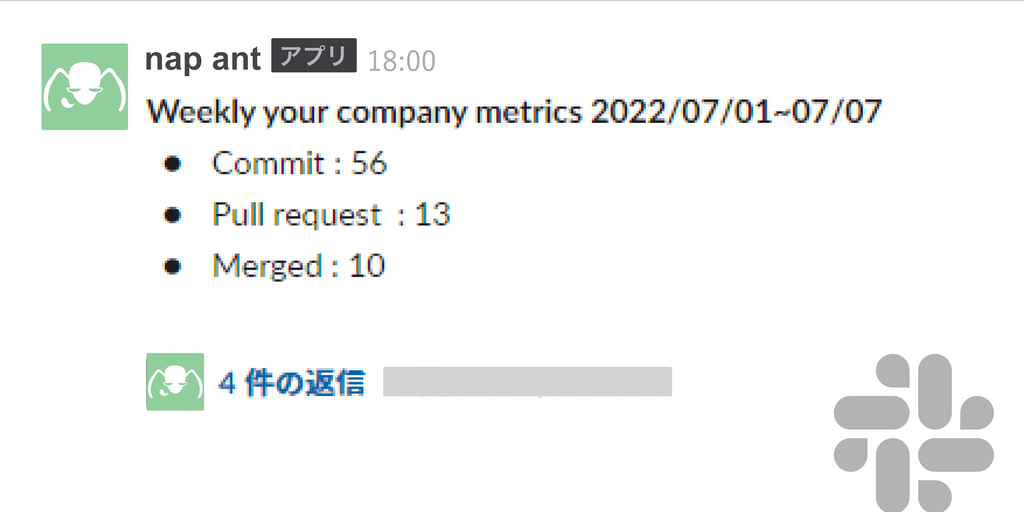1024x512 pixels.
Task: Click the gray bar next to replies
Action: pos(527,381)
